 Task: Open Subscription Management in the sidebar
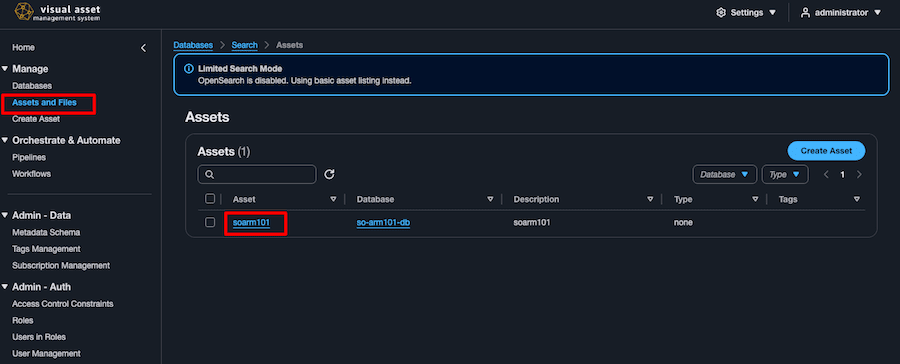[61, 266]
